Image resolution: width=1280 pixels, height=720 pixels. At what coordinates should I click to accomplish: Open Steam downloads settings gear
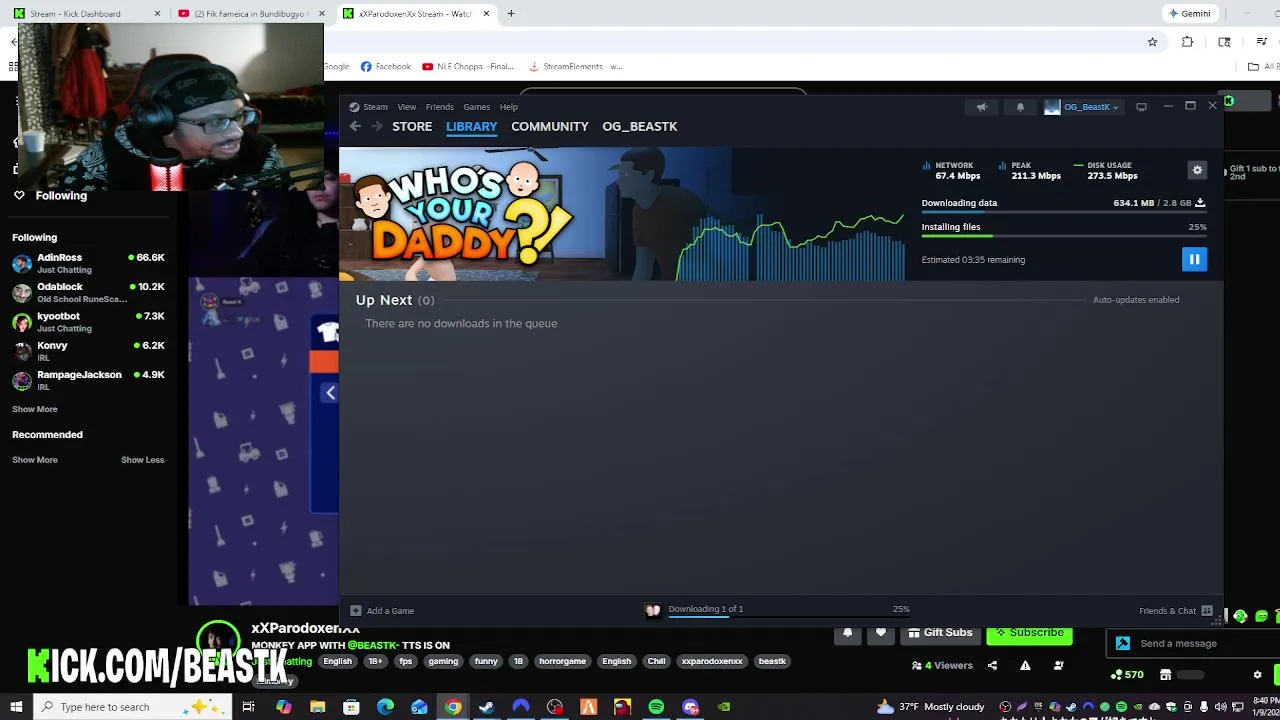pos(1197,170)
